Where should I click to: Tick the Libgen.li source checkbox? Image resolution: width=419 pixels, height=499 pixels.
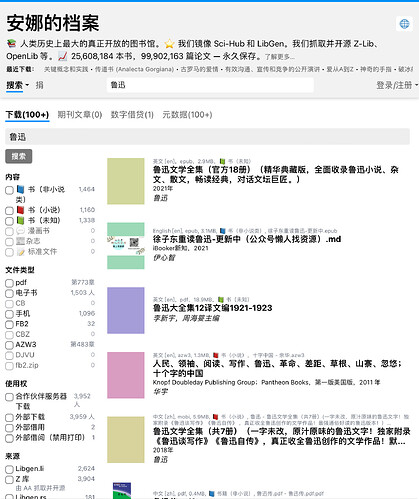click(9, 469)
